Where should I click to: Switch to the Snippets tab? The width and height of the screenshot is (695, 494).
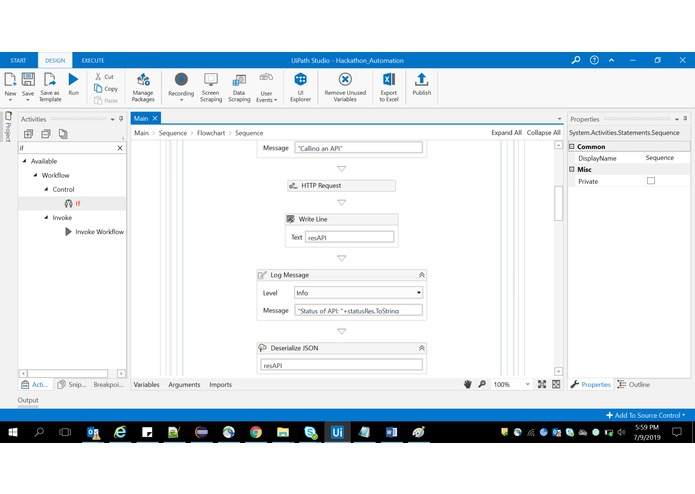[x=72, y=384]
